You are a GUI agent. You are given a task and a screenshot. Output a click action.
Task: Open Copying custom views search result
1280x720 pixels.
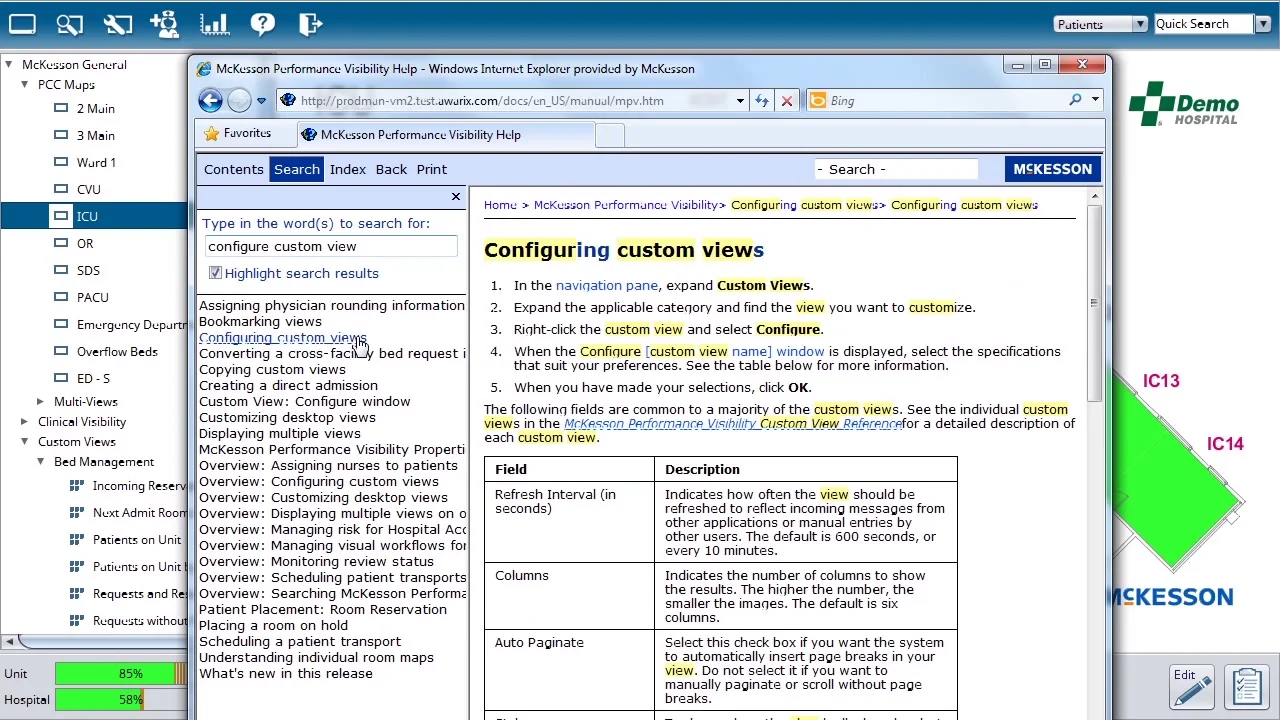pyautogui.click(x=272, y=369)
